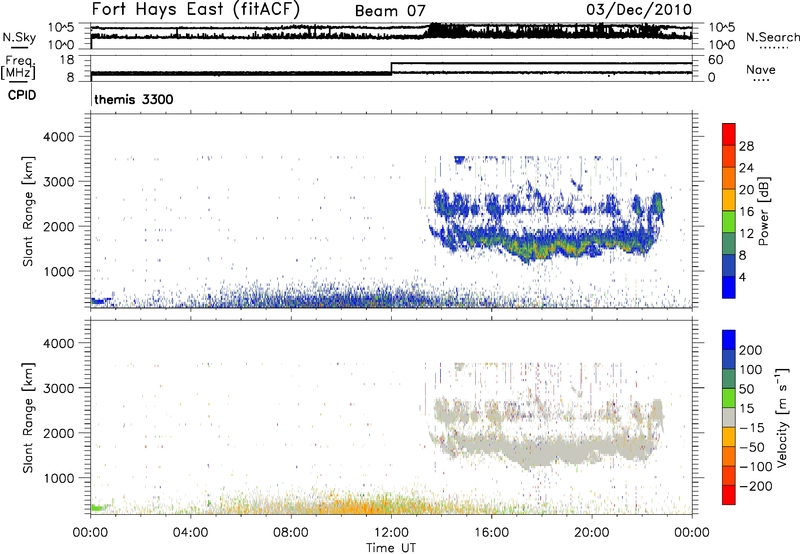Click the '12:00' time axis tick label
This screenshot has width=800, height=554.
(391, 533)
